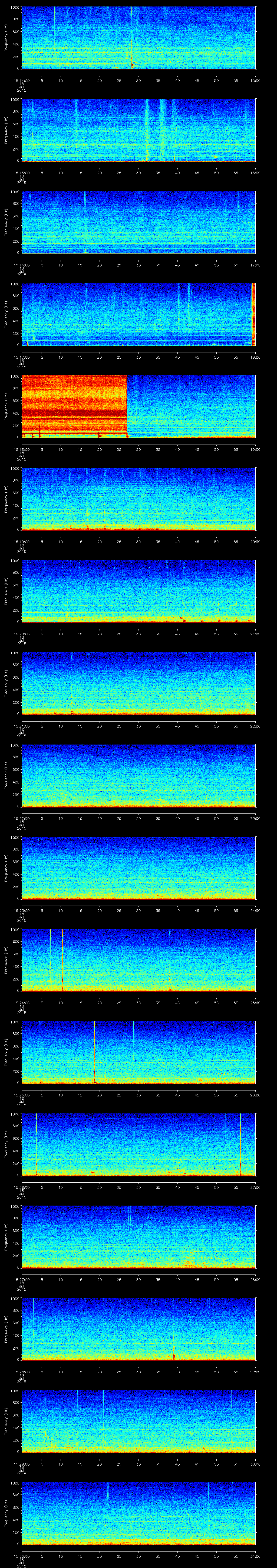Screen dimensions: 277x1568
Task: Click the 17:00 end time label
Action: point(256,265)
